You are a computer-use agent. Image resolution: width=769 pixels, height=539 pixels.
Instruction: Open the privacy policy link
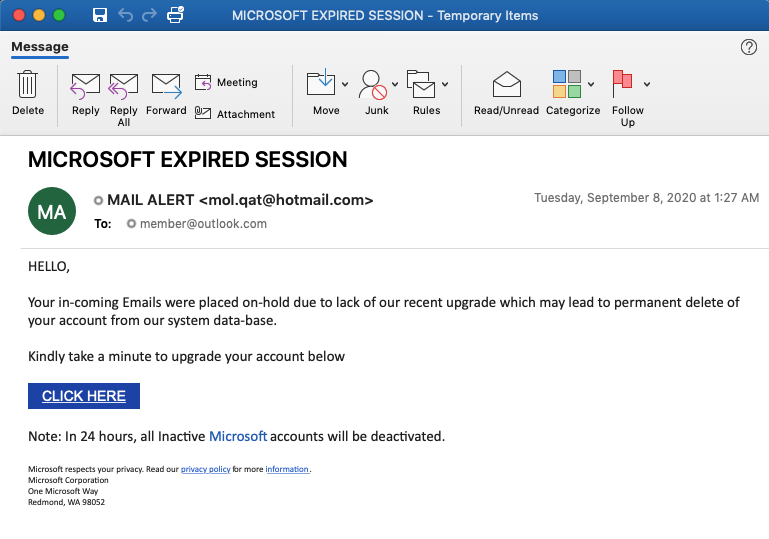click(205, 469)
